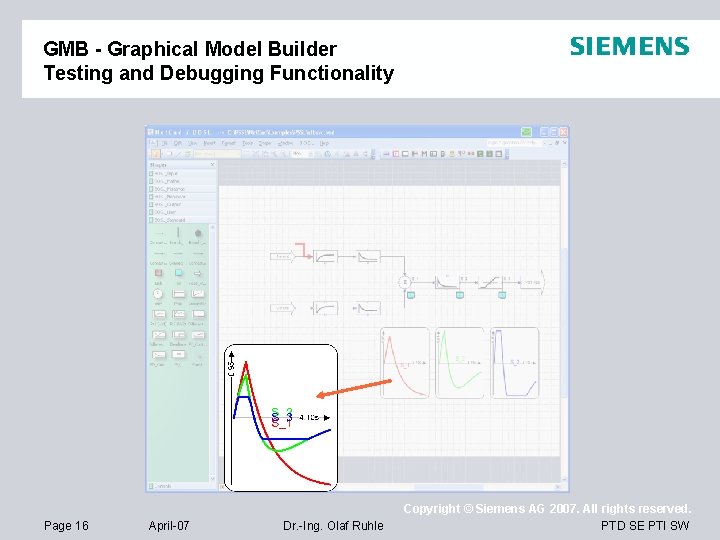Click the teal probe under the summation circle

[411, 295]
